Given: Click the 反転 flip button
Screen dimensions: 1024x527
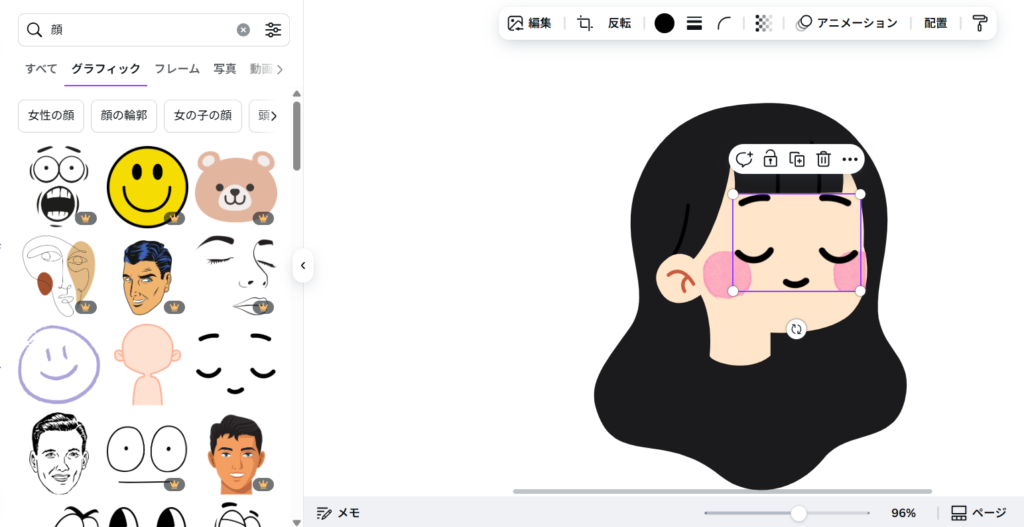Looking at the screenshot, I should coord(620,24).
